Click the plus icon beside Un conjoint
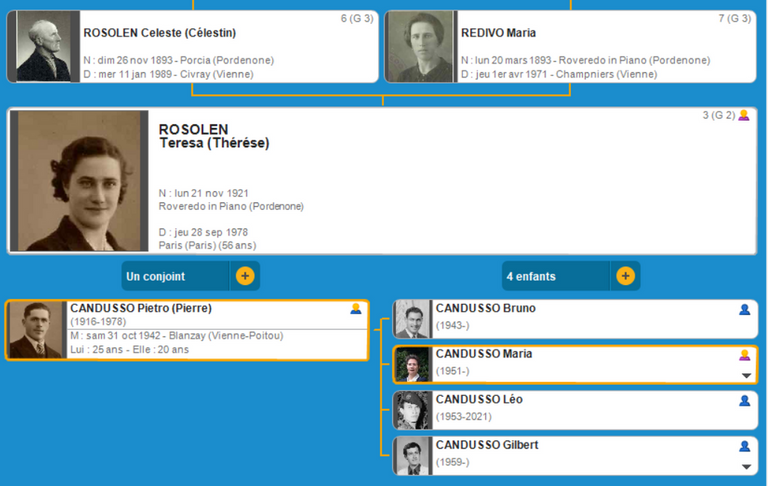The height and width of the screenshot is (486, 768). click(245, 276)
